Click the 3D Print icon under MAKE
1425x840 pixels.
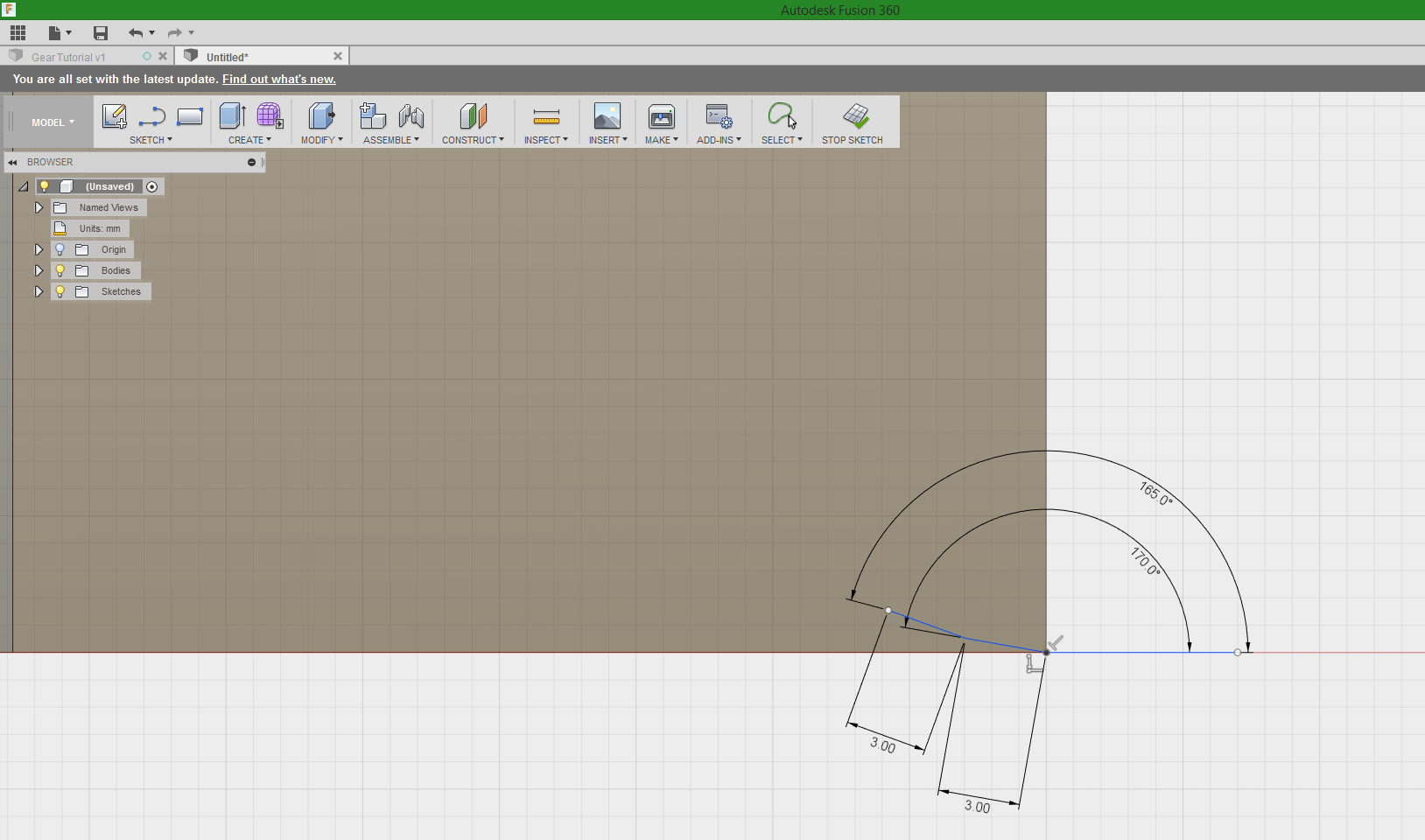661,118
